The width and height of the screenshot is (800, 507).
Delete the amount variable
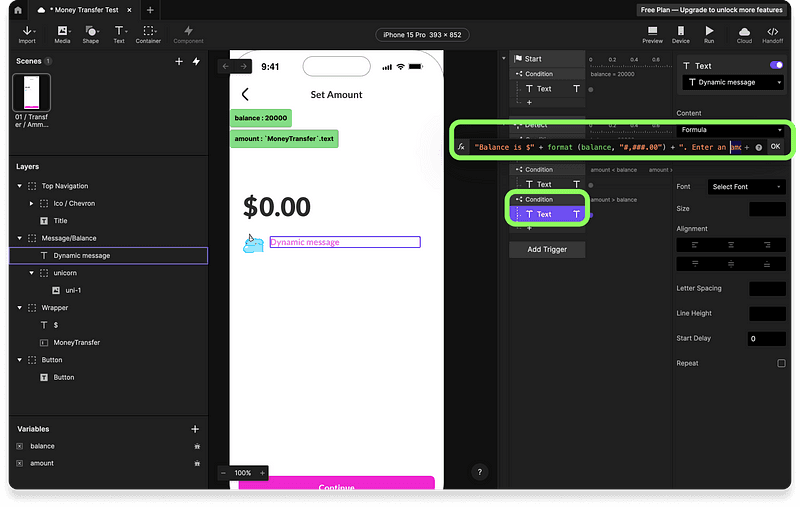pos(197,464)
